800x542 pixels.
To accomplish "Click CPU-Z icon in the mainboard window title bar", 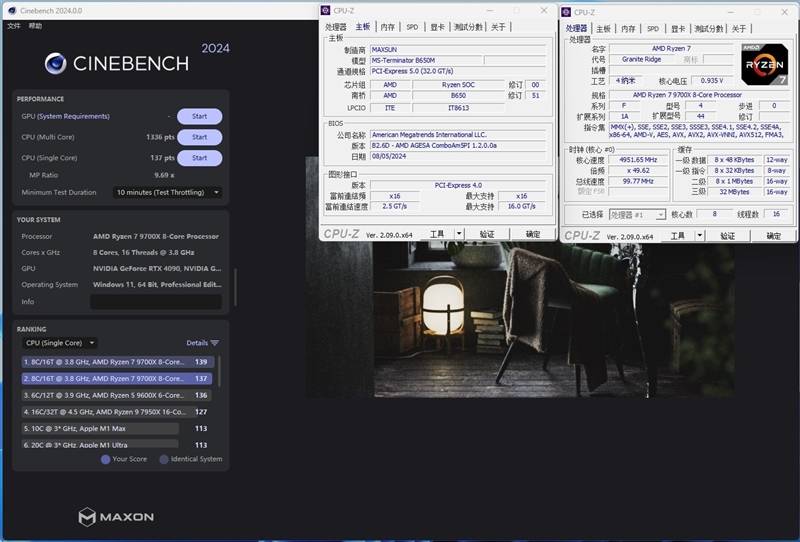I will (328, 10).
